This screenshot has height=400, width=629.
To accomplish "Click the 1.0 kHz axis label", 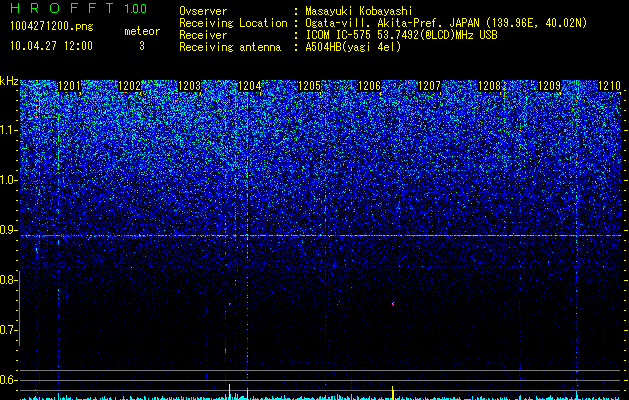I will point(8,180).
